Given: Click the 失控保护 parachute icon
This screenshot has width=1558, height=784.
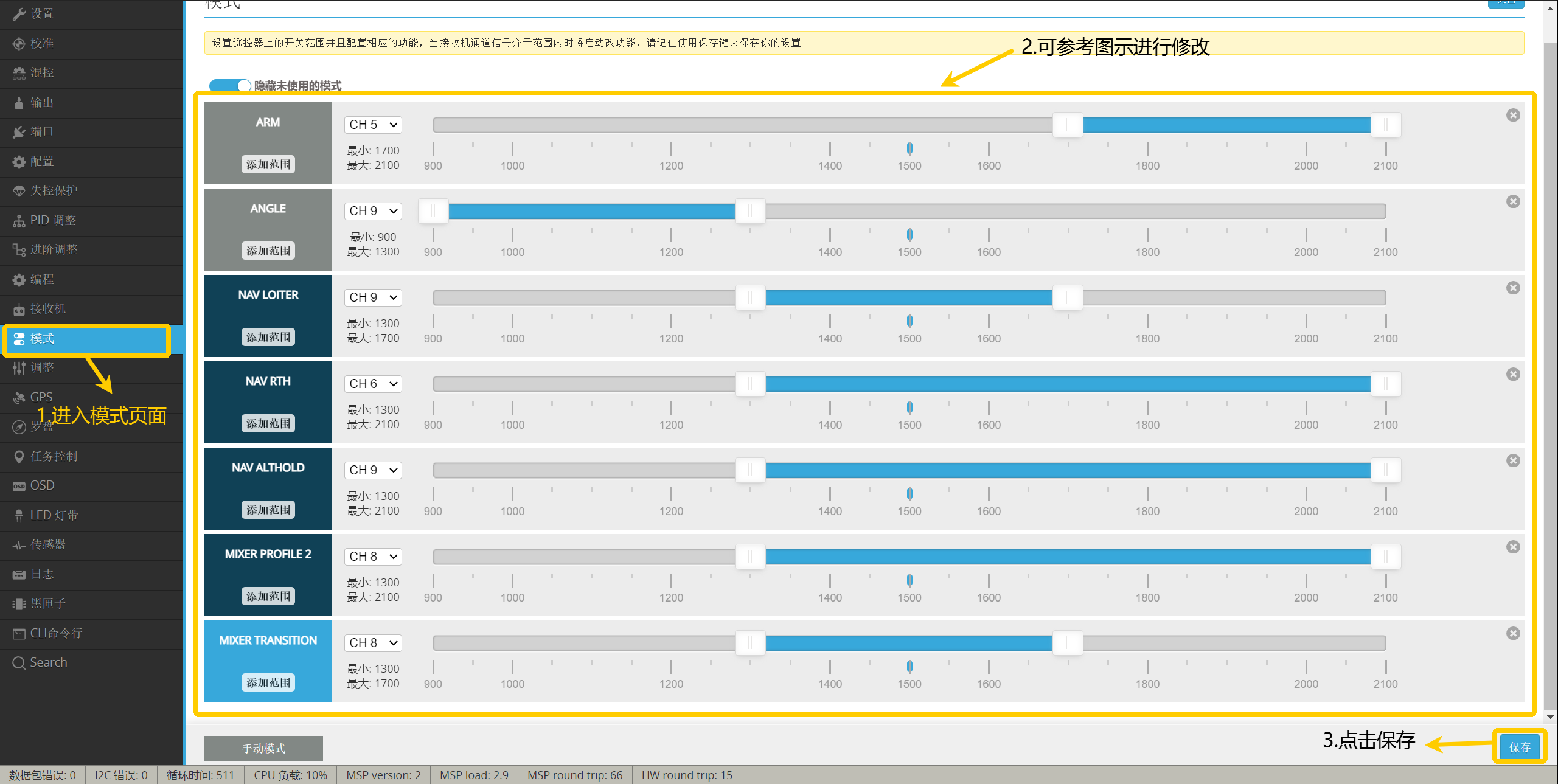Looking at the screenshot, I should point(19,191).
